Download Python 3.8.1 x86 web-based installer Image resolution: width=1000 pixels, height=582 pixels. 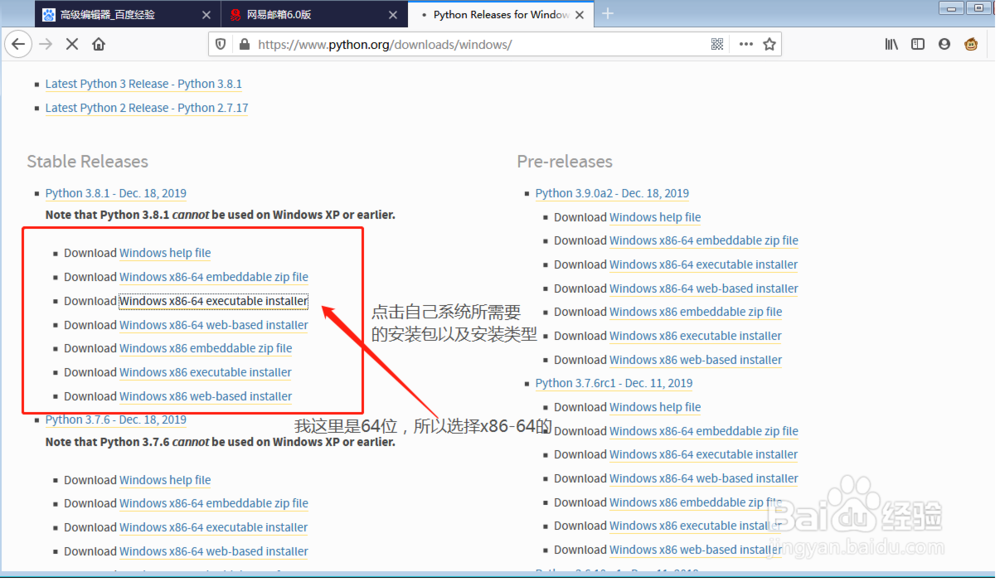point(205,396)
